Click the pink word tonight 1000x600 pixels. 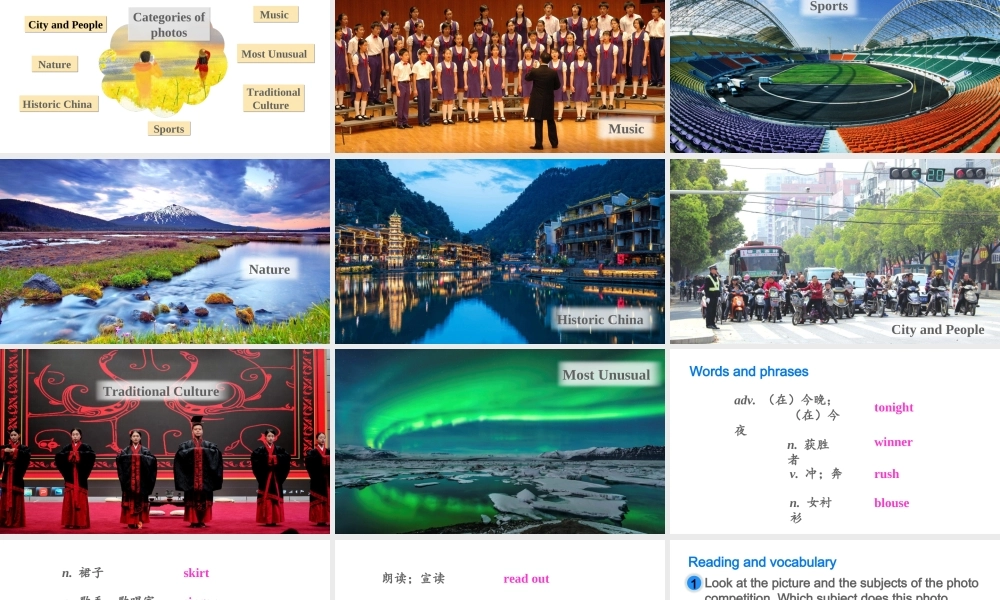click(893, 407)
